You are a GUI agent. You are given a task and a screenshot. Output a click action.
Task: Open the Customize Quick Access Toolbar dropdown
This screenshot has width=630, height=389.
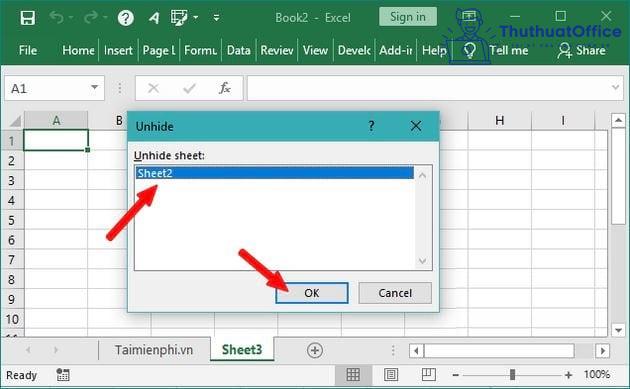[216, 18]
